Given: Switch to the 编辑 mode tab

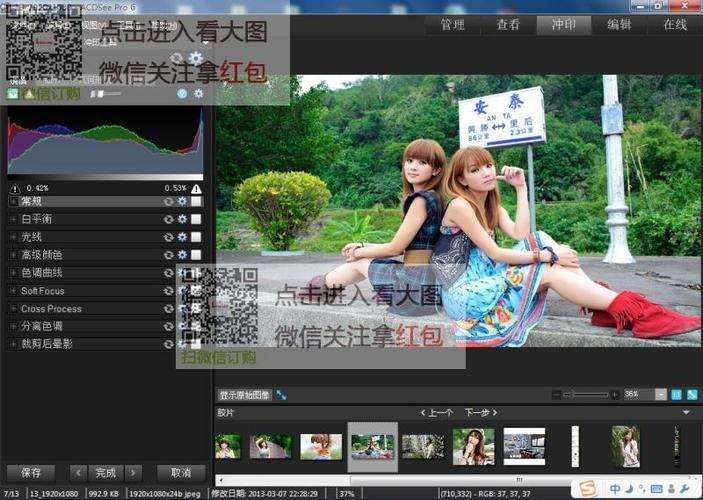Looking at the screenshot, I should click(x=619, y=25).
